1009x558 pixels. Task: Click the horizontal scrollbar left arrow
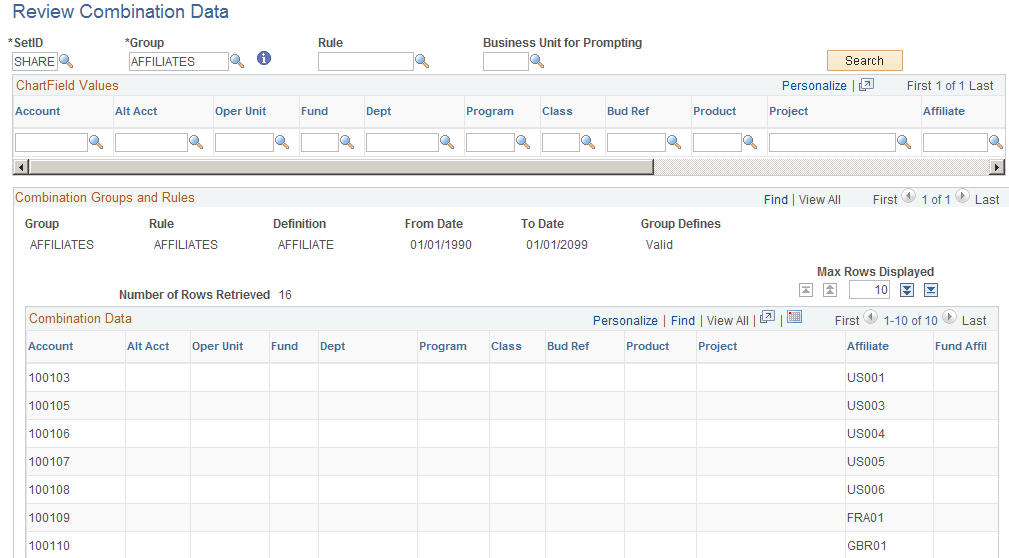tap(21, 167)
